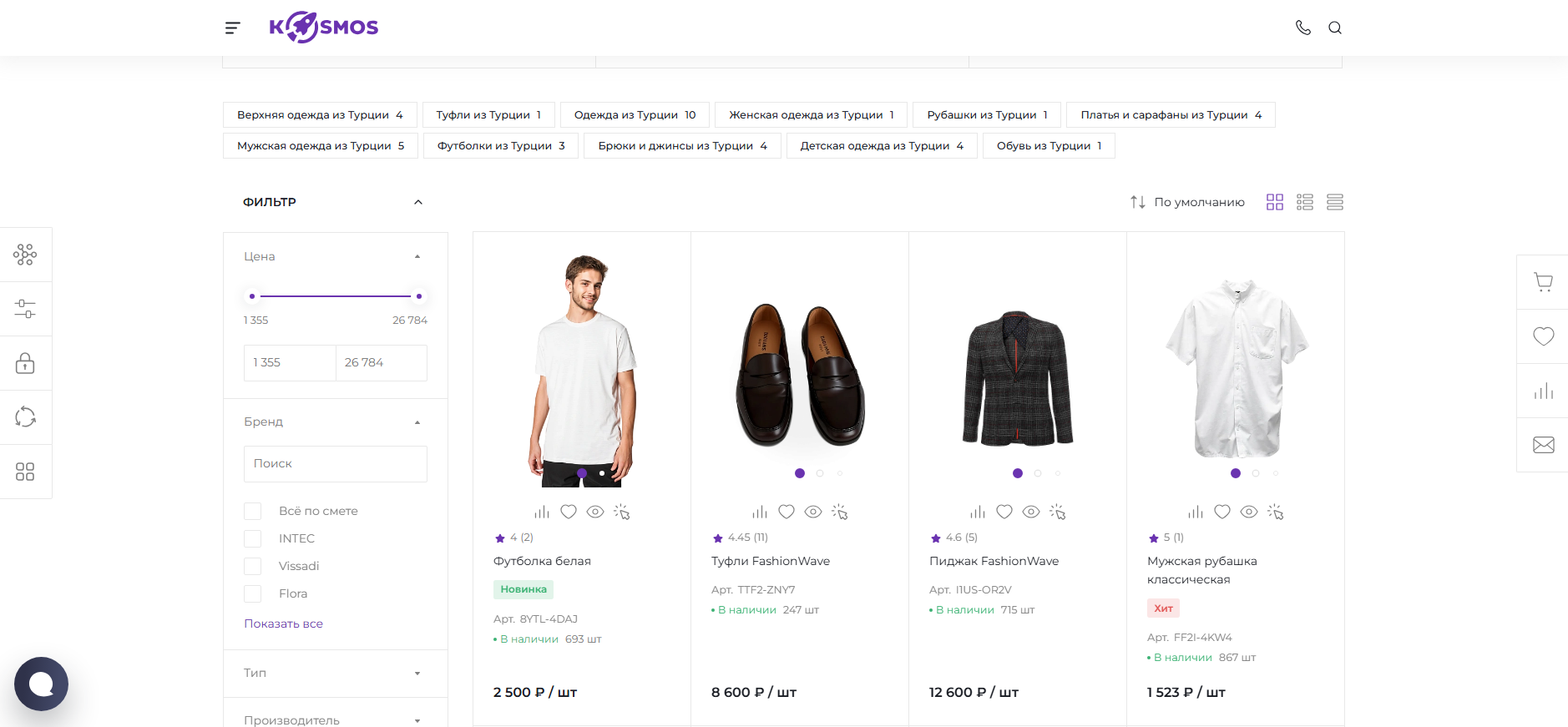
Task: Click the Показать все brands link
Action: pos(283,624)
